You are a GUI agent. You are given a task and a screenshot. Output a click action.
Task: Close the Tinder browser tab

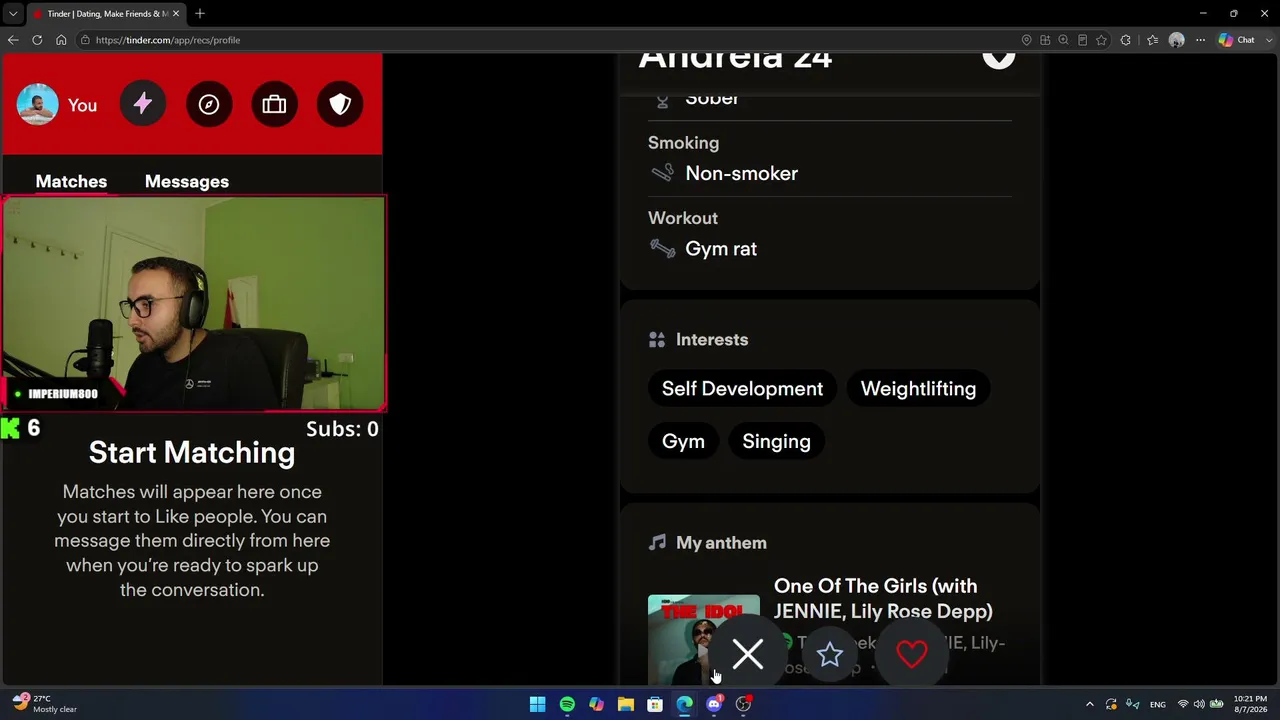coord(174,14)
